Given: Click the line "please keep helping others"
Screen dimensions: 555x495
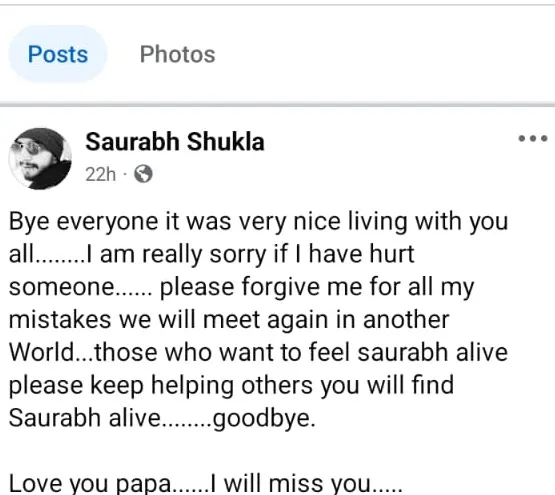Looking at the screenshot, I should [231, 386].
